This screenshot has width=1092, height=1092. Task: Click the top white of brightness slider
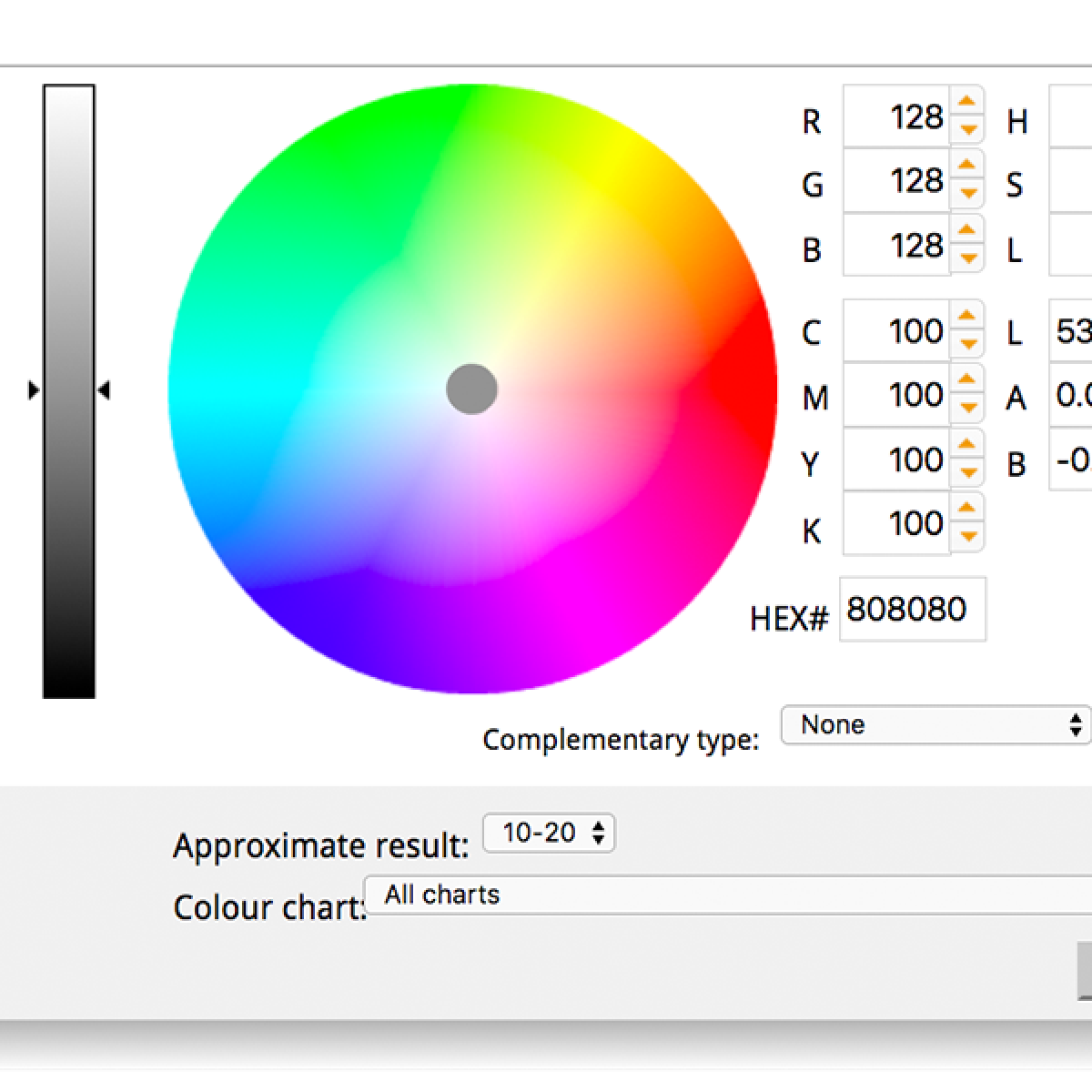tap(69, 96)
